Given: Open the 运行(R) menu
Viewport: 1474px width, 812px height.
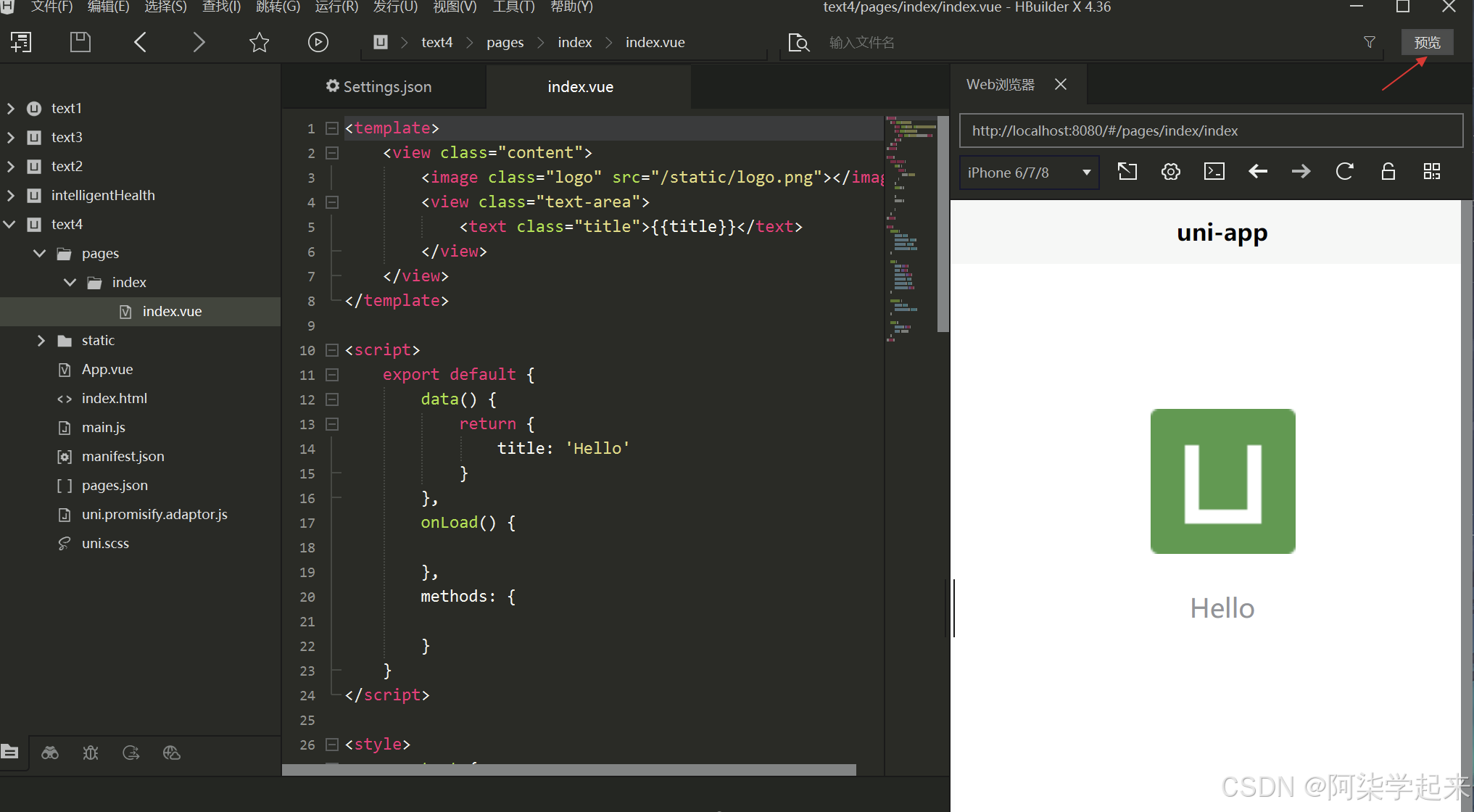Looking at the screenshot, I should 336,7.
